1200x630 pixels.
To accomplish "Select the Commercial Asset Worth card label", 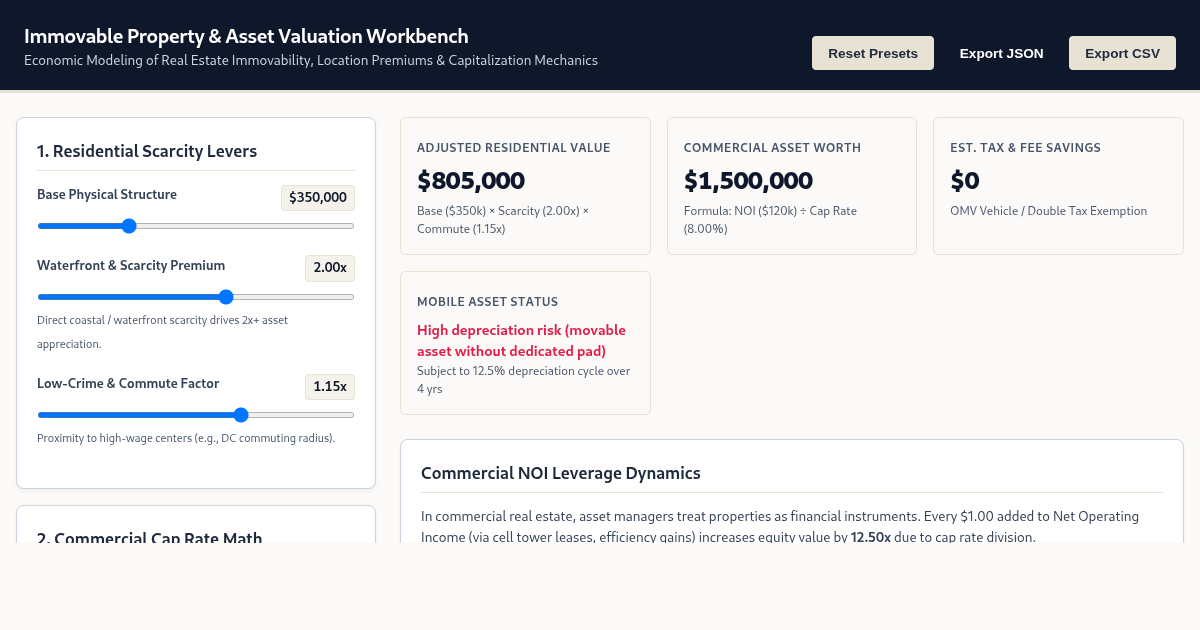I will click(772, 147).
